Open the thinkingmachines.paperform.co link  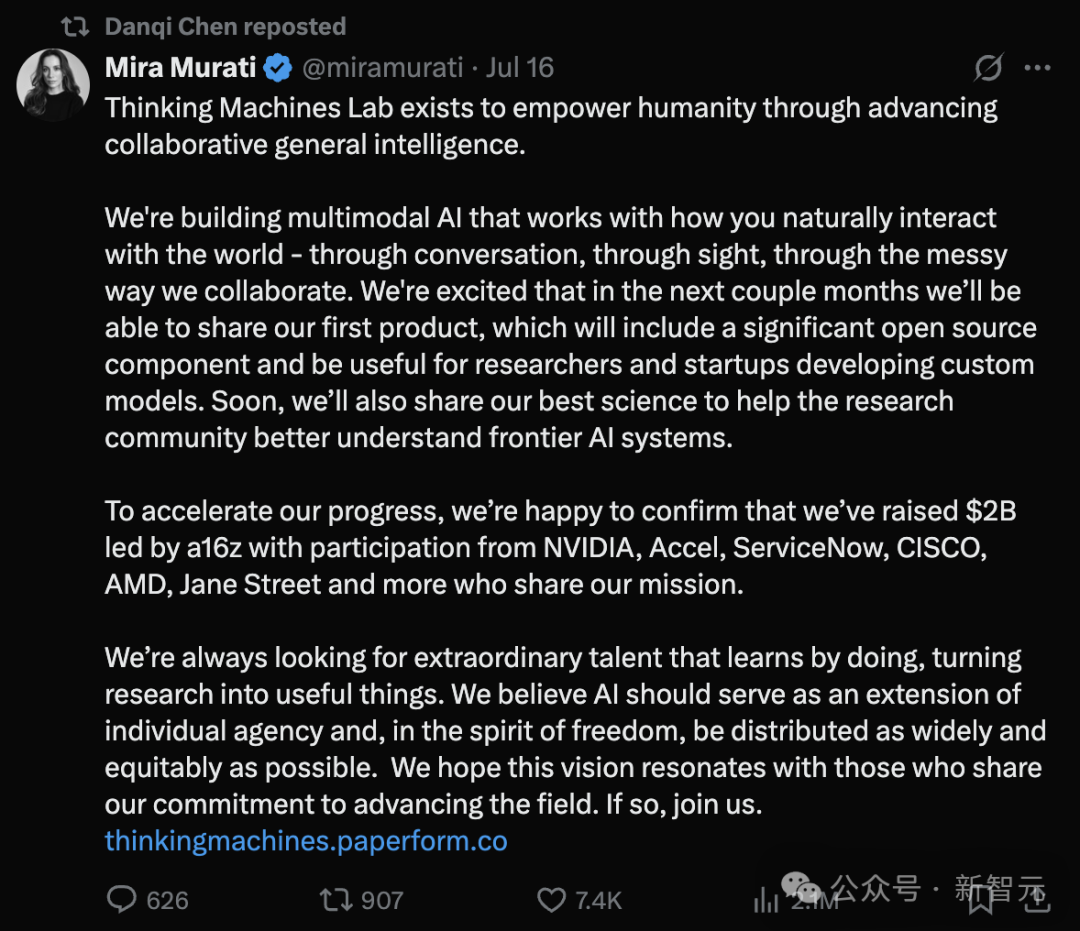point(306,841)
